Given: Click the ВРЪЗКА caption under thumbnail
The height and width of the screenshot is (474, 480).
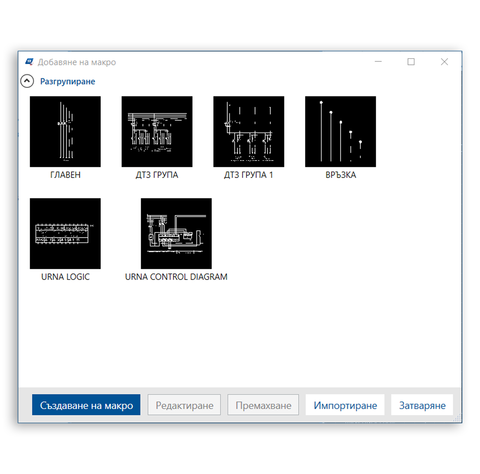Looking at the screenshot, I should [341, 175].
